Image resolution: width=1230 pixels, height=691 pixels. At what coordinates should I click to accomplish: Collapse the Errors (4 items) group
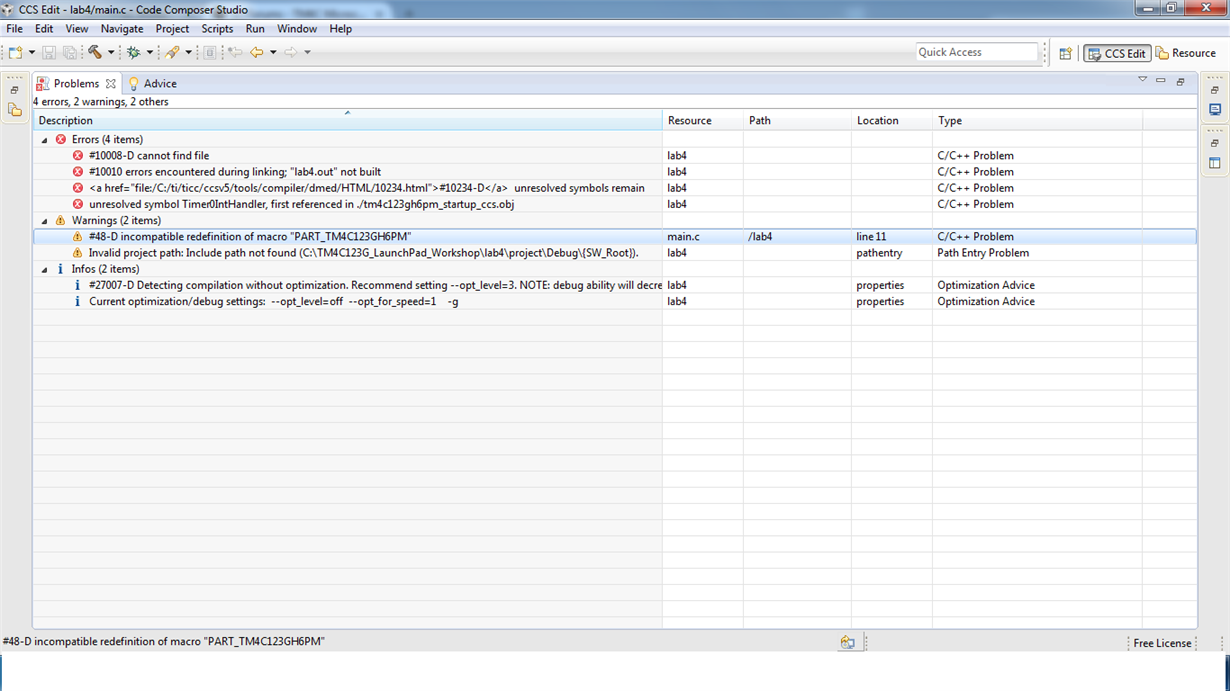(44, 140)
